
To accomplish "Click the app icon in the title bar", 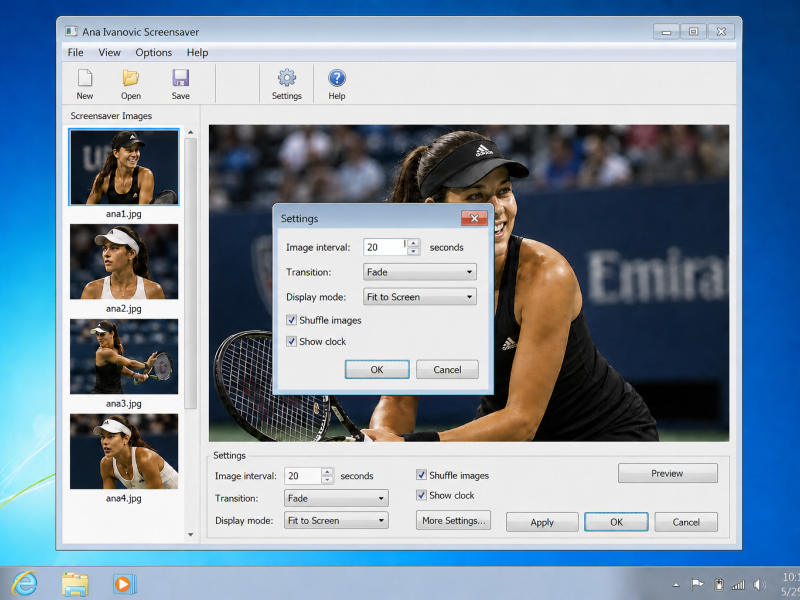I will pyautogui.click(x=71, y=32).
